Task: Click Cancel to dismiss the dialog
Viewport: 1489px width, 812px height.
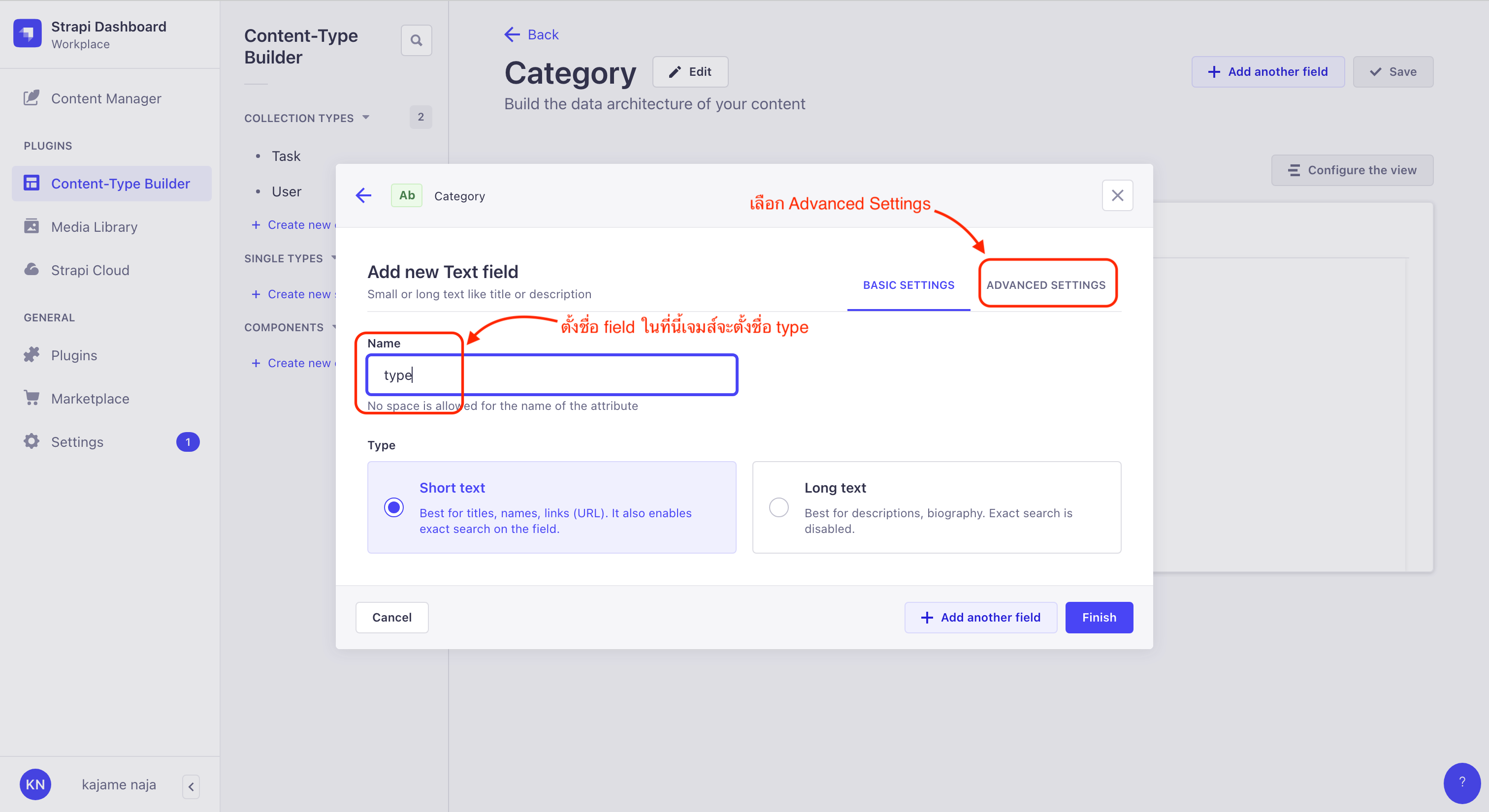Action: click(391, 616)
